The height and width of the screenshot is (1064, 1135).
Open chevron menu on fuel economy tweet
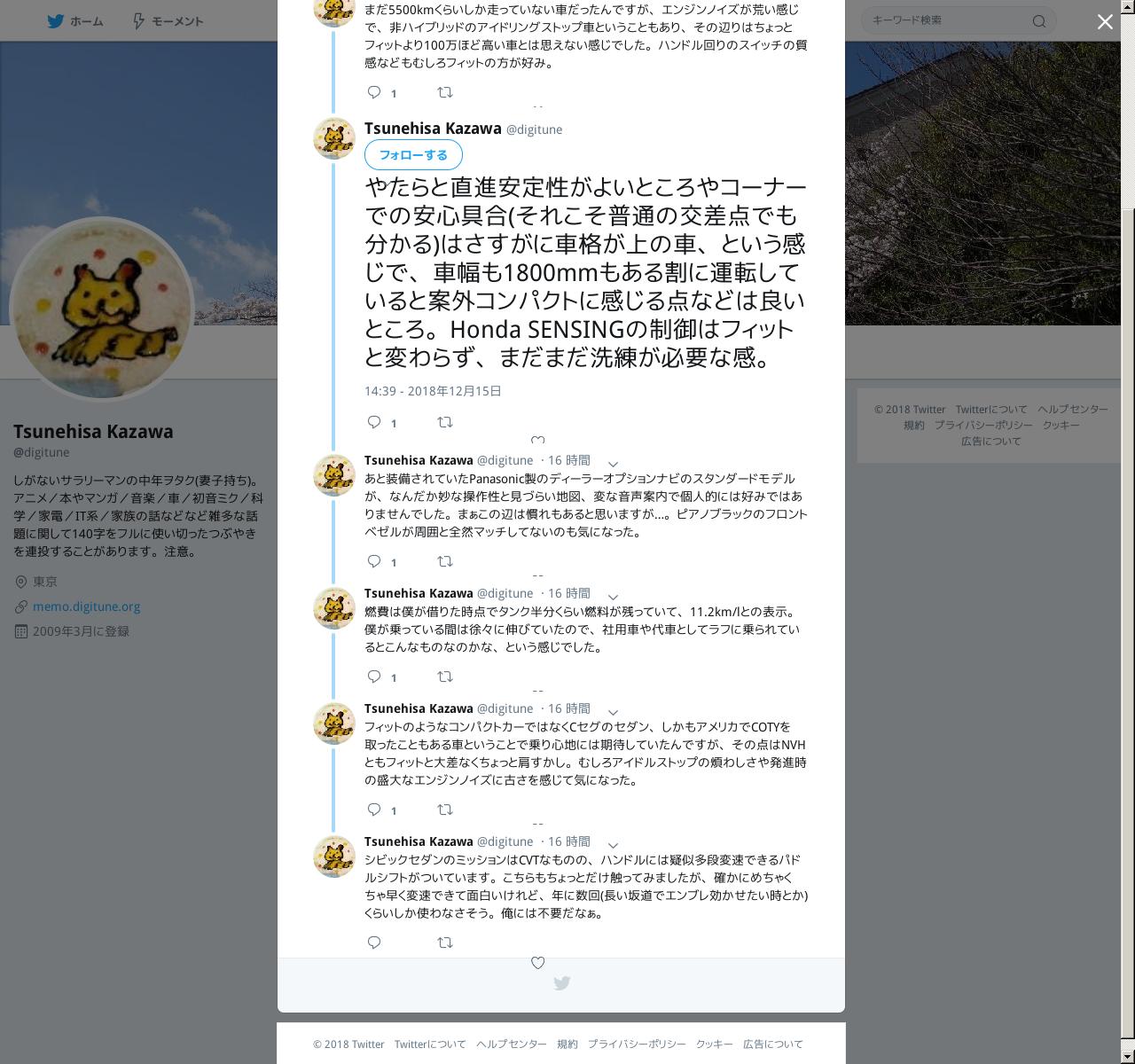click(613, 597)
